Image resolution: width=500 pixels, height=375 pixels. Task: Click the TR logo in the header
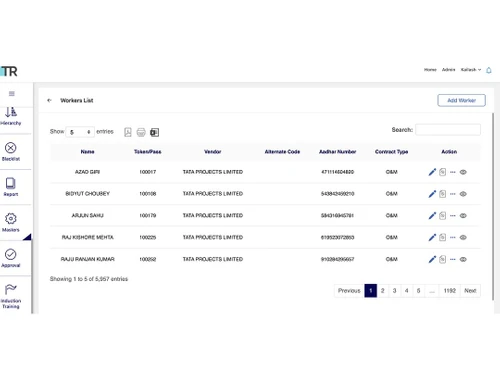[x=9, y=71]
